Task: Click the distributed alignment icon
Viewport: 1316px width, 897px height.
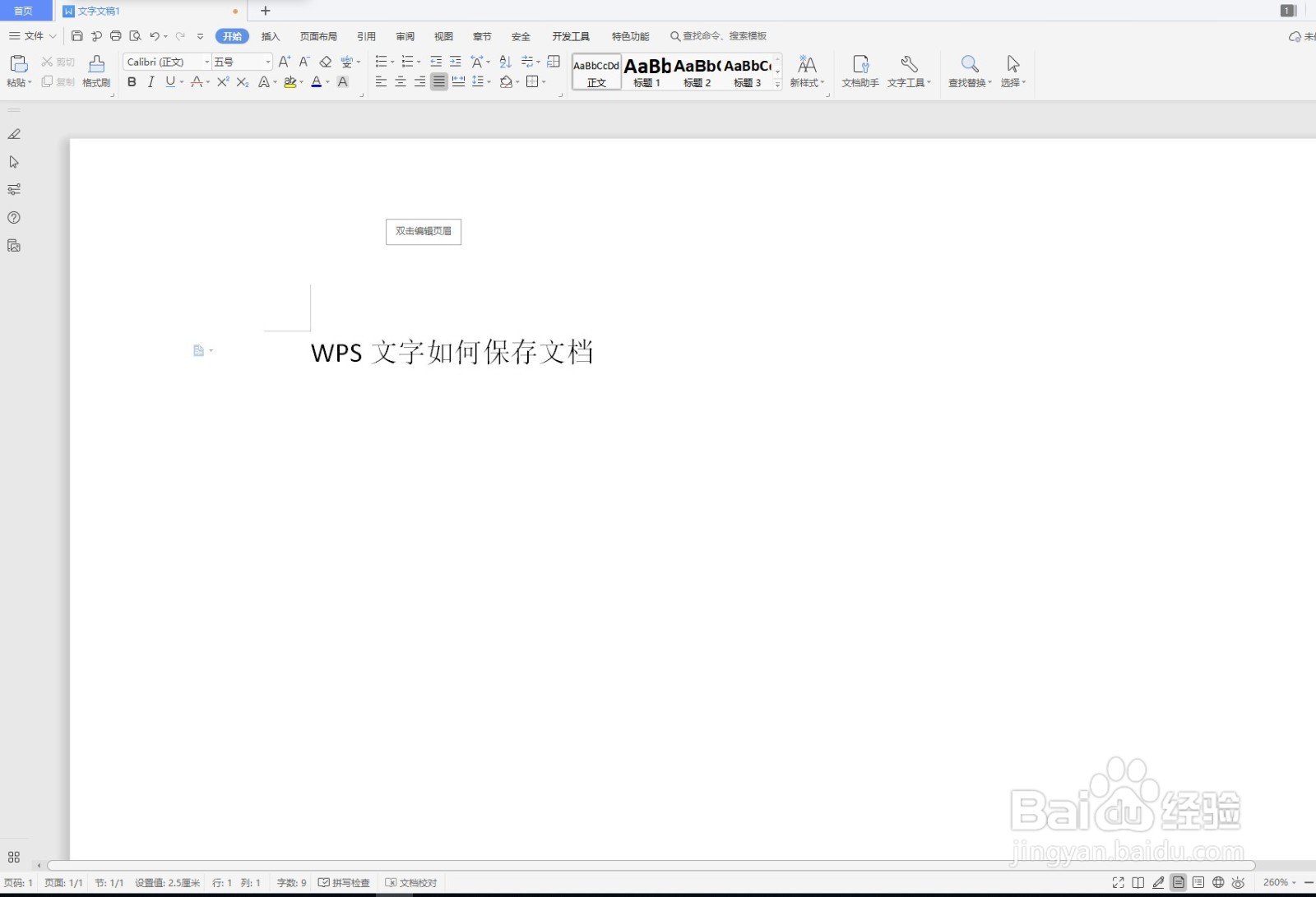Action: click(458, 81)
